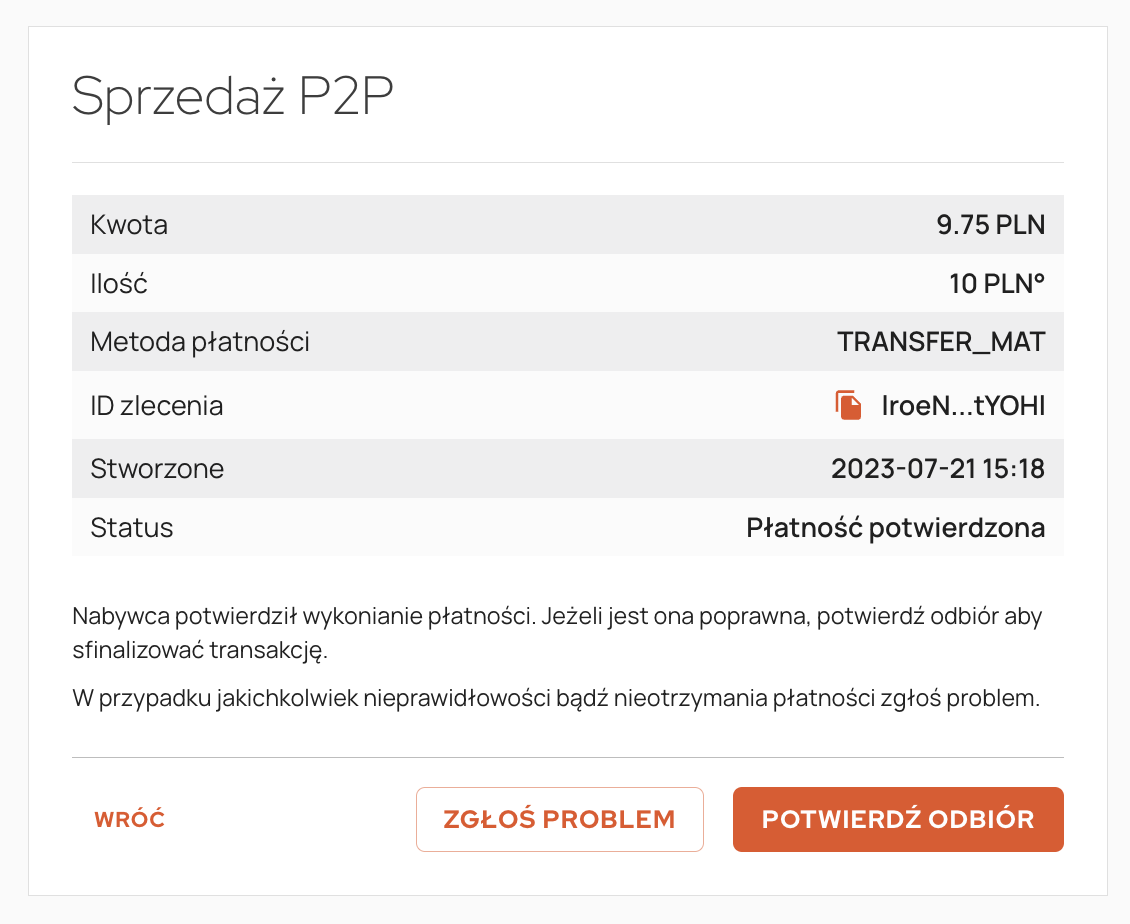Screen dimensions: 1130x924
Task: Click the Sprzedaż P2P heading
Action: coord(233,96)
